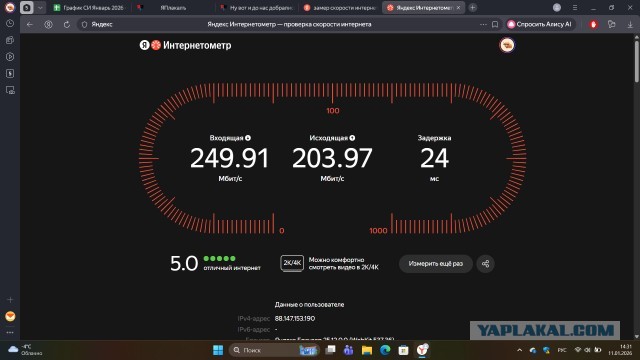
Task: Open the tab groups icon in sidebar
Action: click(x=10, y=40)
